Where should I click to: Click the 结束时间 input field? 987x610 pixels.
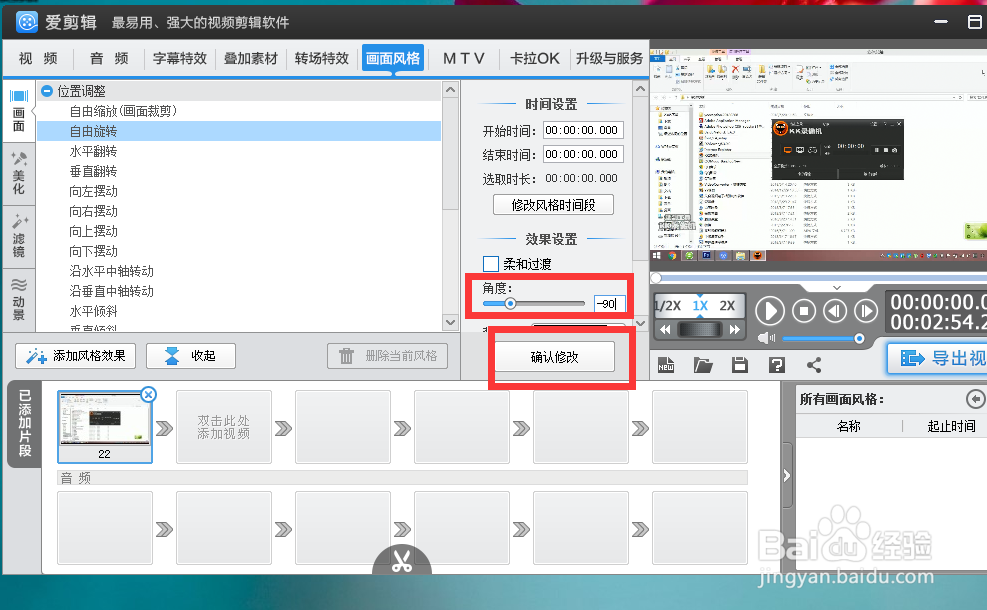[x=583, y=154]
